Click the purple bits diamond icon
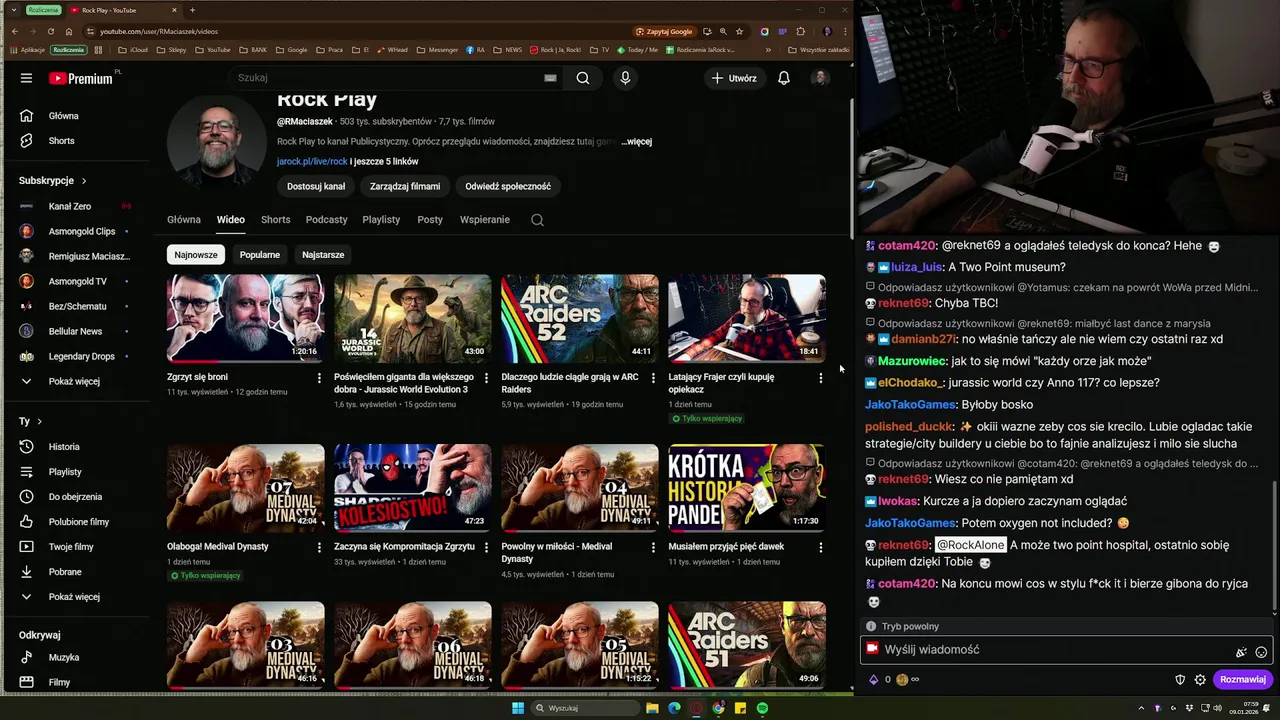This screenshot has width=1280, height=720. (873, 680)
